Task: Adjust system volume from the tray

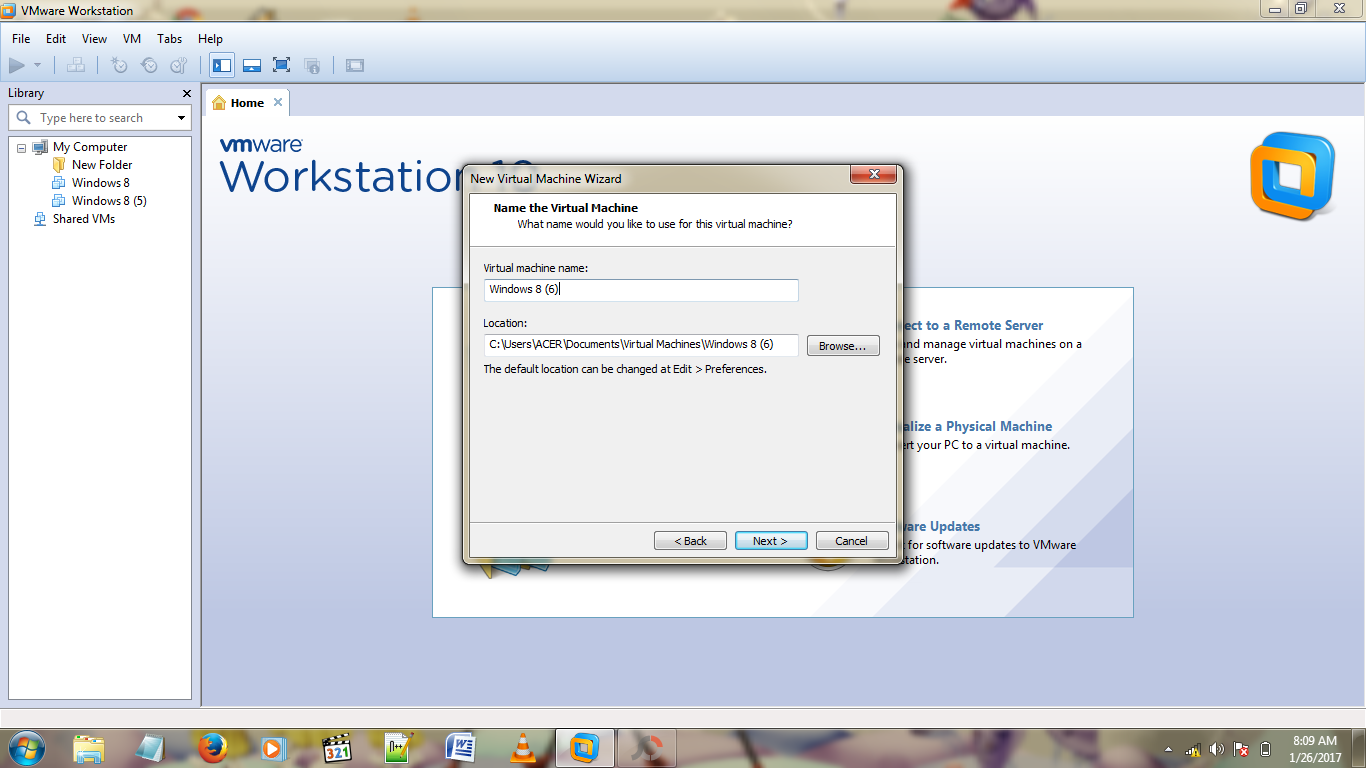Action: [x=1216, y=747]
